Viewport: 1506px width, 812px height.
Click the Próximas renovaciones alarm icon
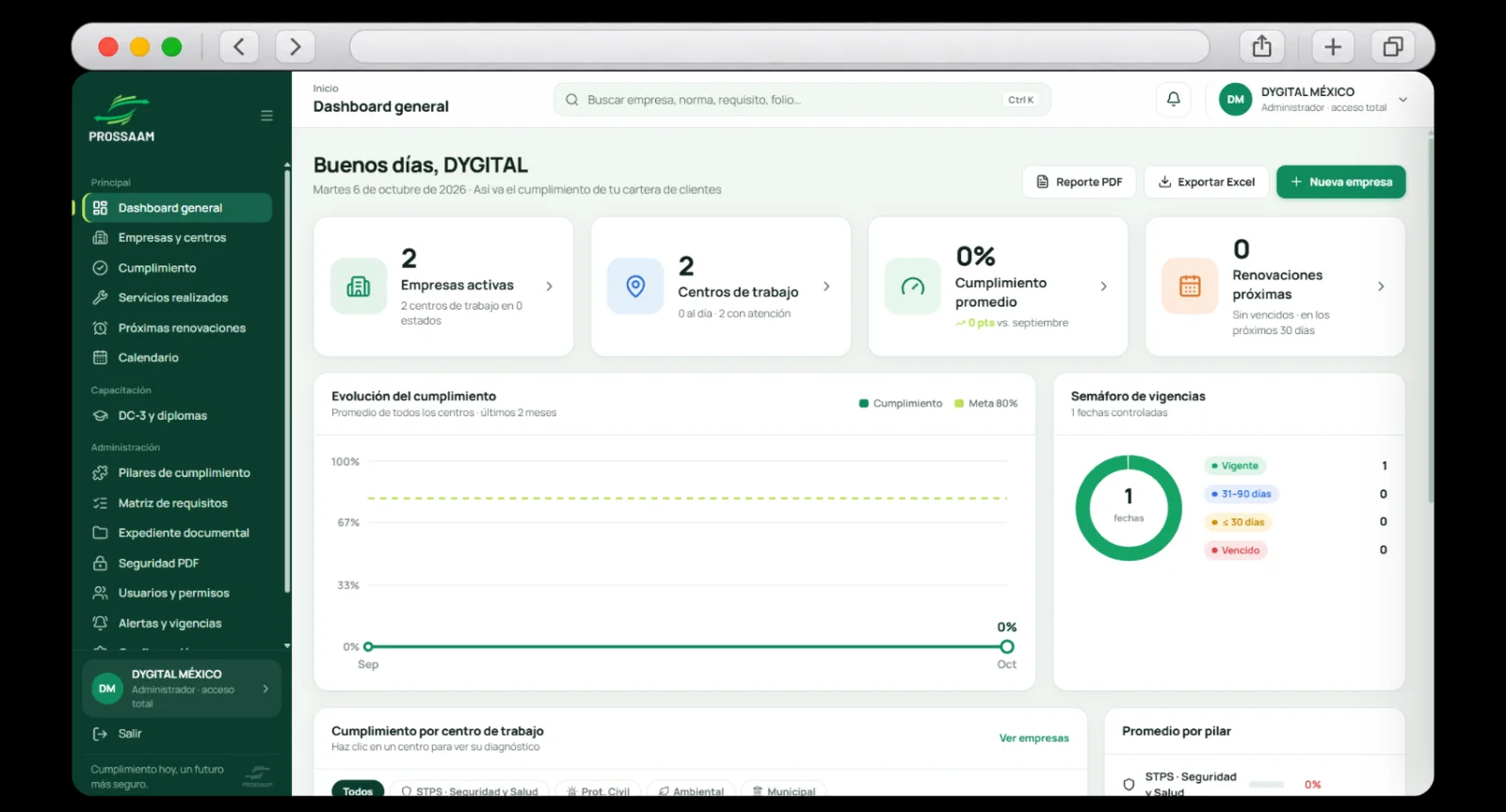[100, 328]
